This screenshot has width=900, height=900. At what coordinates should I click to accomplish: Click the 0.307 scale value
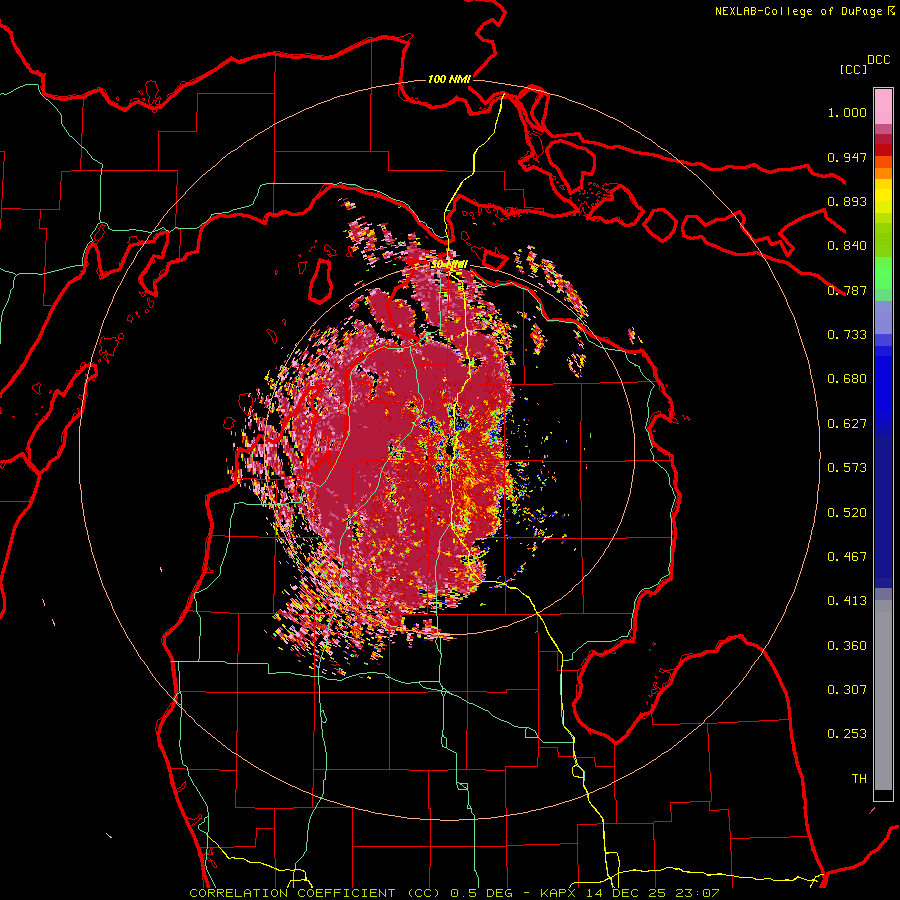pos(847,690)
